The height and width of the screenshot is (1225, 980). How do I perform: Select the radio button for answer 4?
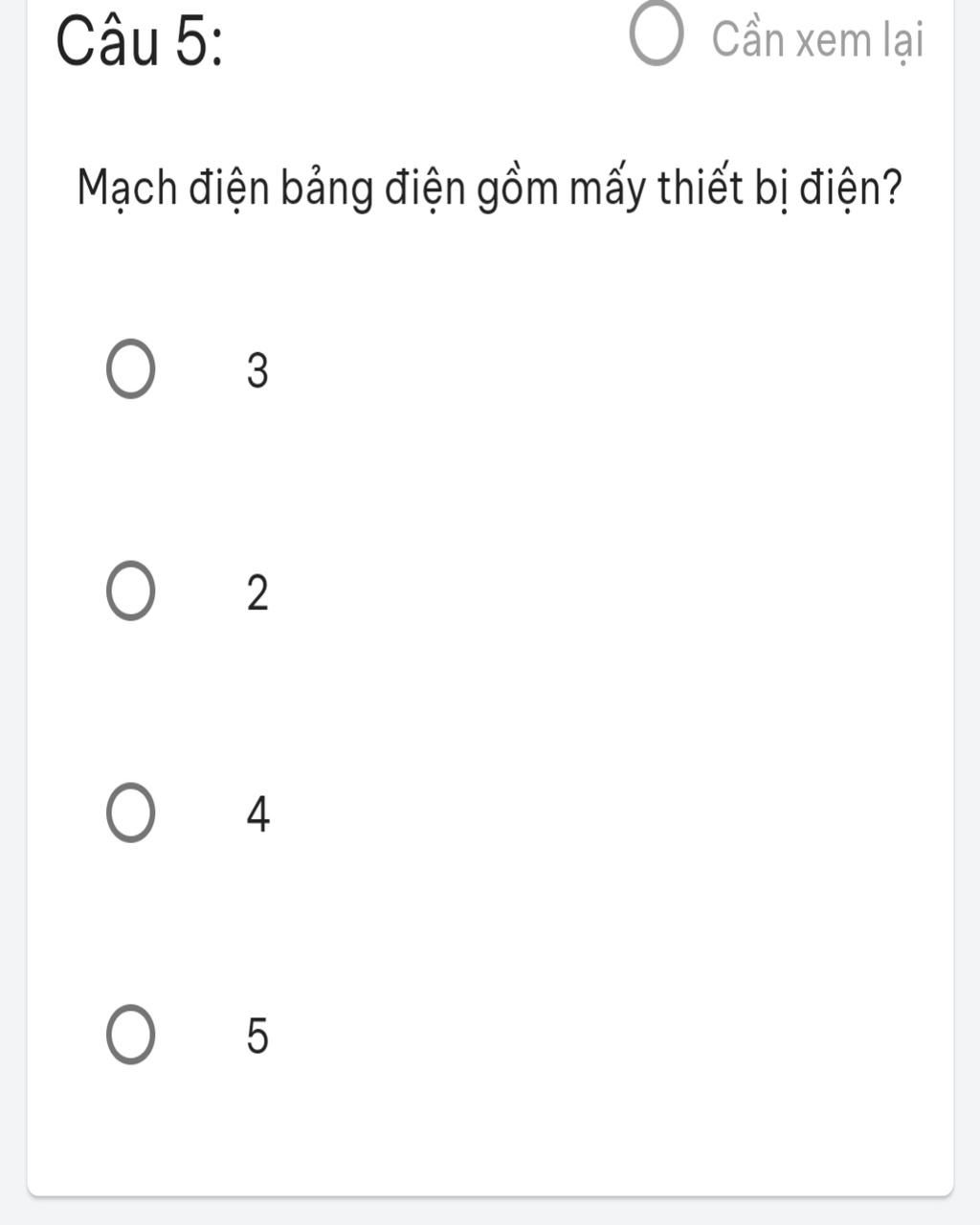click(129, 813)
